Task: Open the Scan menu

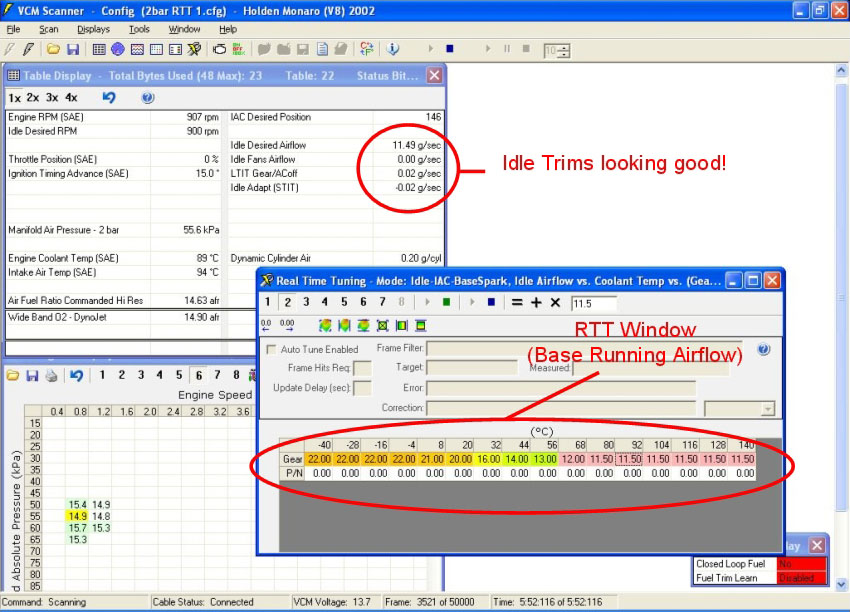Action: pos(48,29)
